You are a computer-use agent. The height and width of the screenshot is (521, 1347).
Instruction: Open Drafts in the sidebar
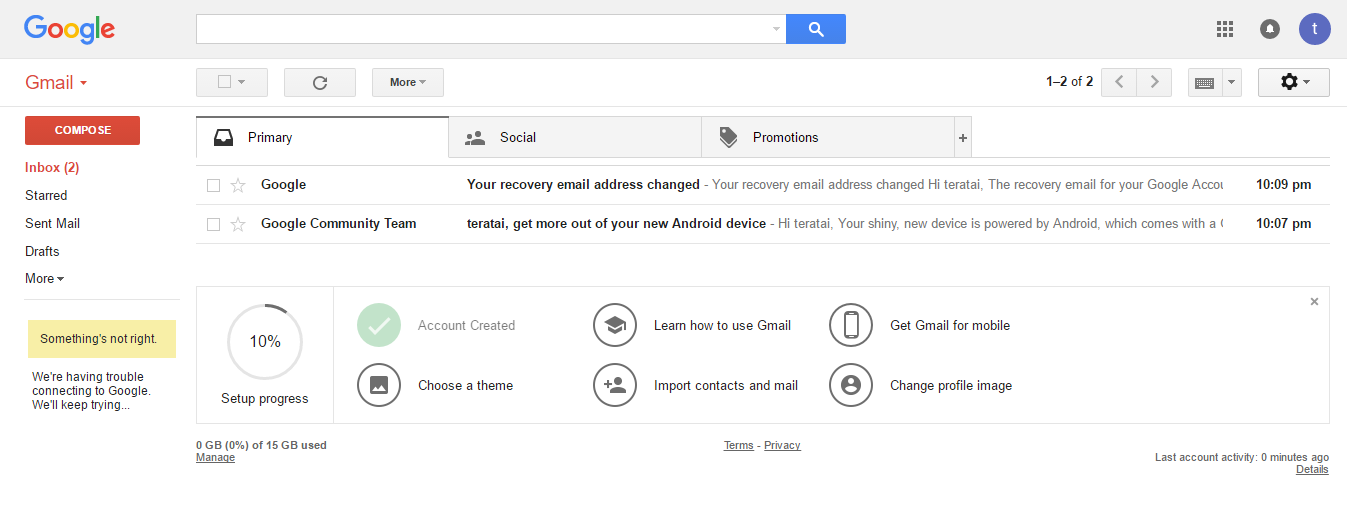[42, 251]
